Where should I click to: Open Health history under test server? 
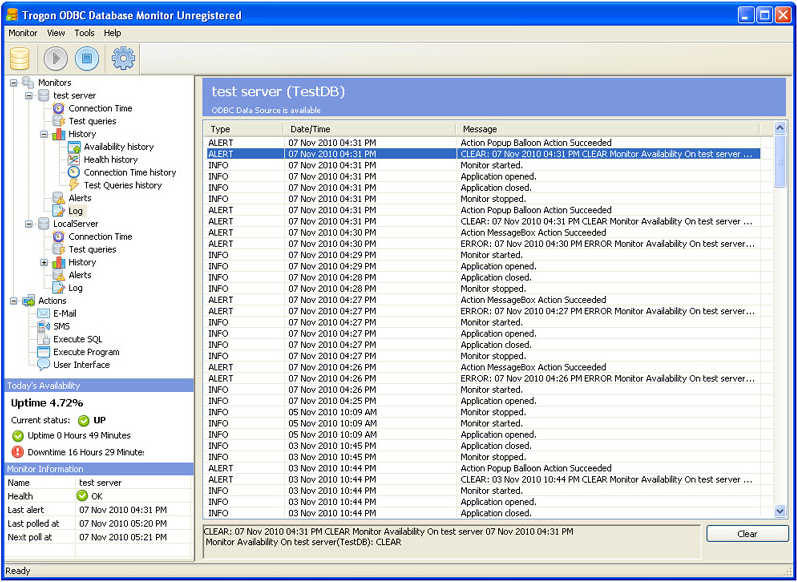click(110, 160)
